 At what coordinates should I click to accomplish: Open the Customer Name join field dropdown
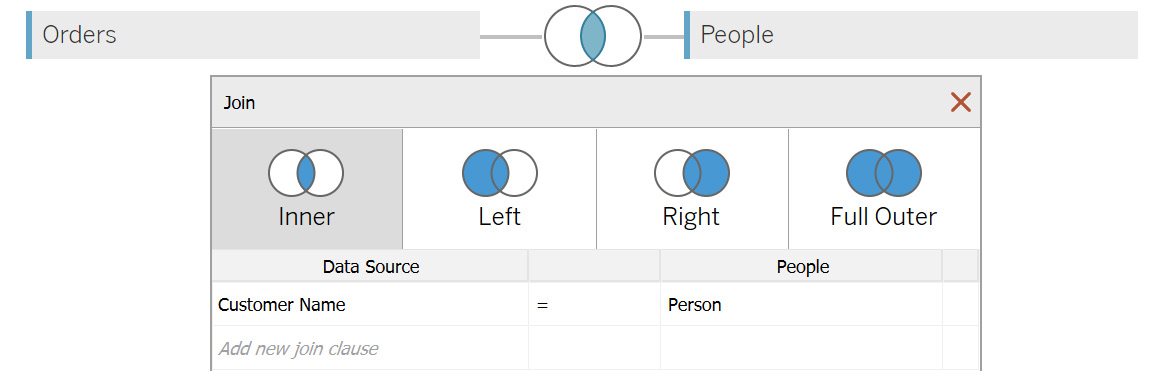370,304
